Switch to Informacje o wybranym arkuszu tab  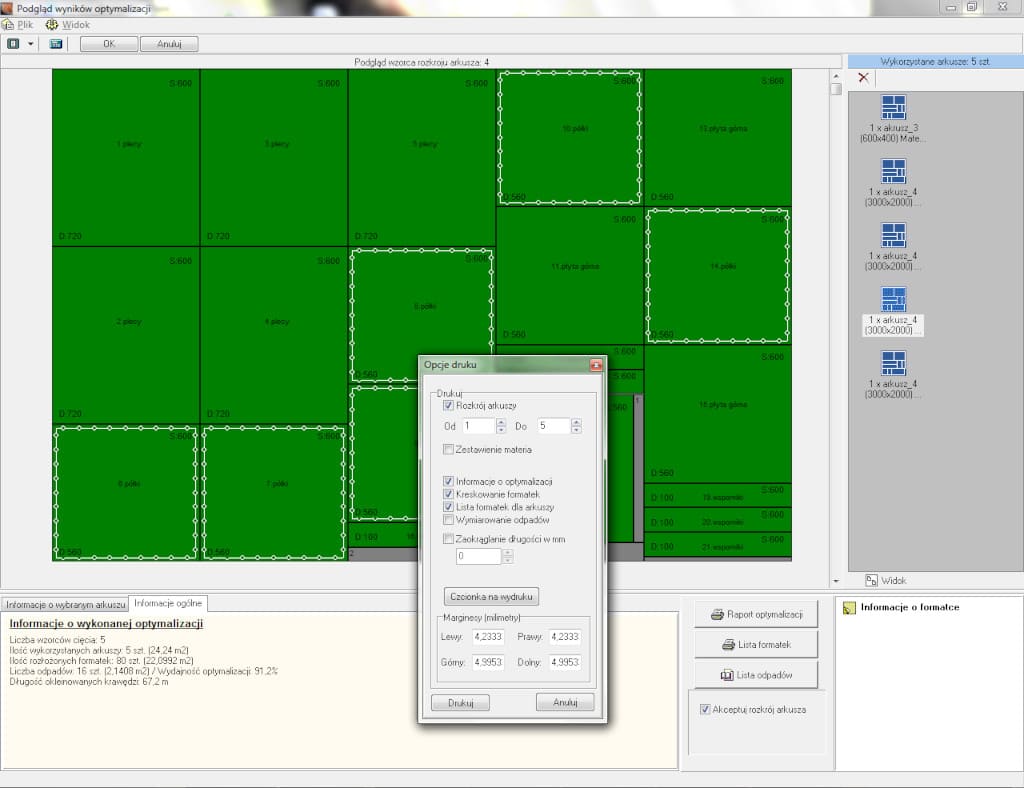65,604
